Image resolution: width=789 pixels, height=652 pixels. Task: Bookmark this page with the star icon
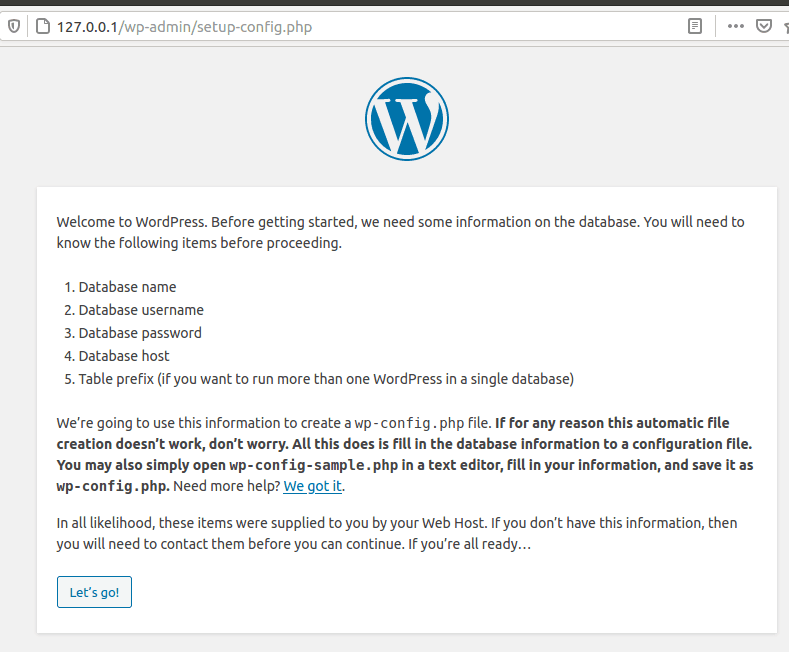coord(784,27)
